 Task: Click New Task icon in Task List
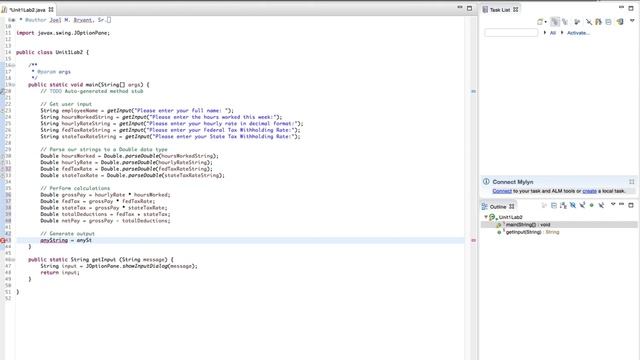[540, 22]
